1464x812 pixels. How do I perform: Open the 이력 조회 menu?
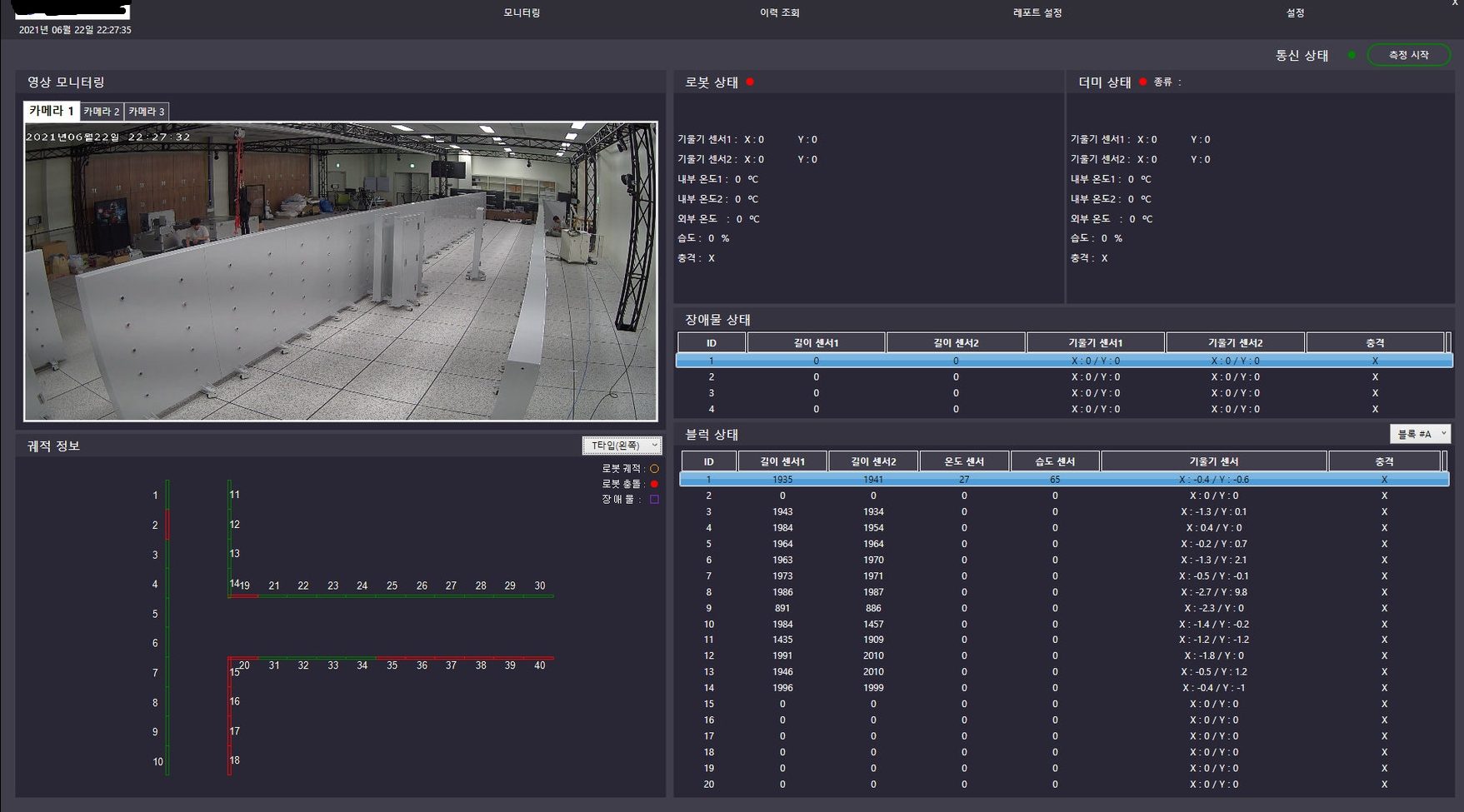pos(779,12)
